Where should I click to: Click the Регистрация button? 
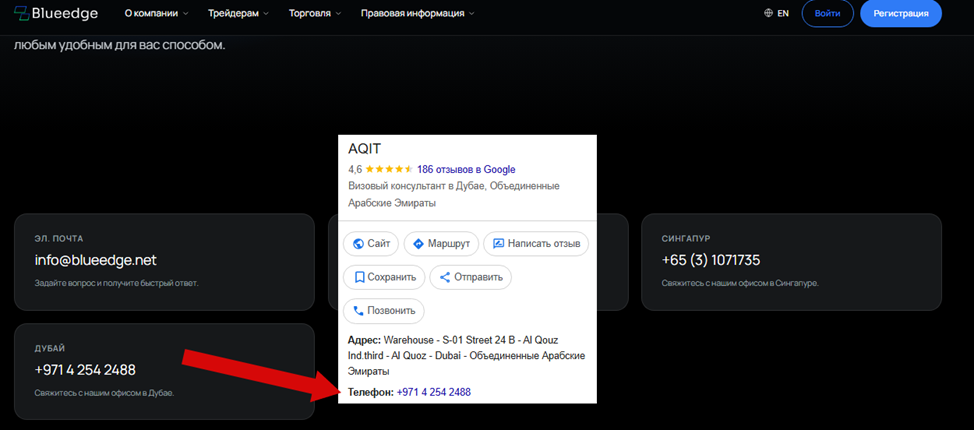coord(901,14)
